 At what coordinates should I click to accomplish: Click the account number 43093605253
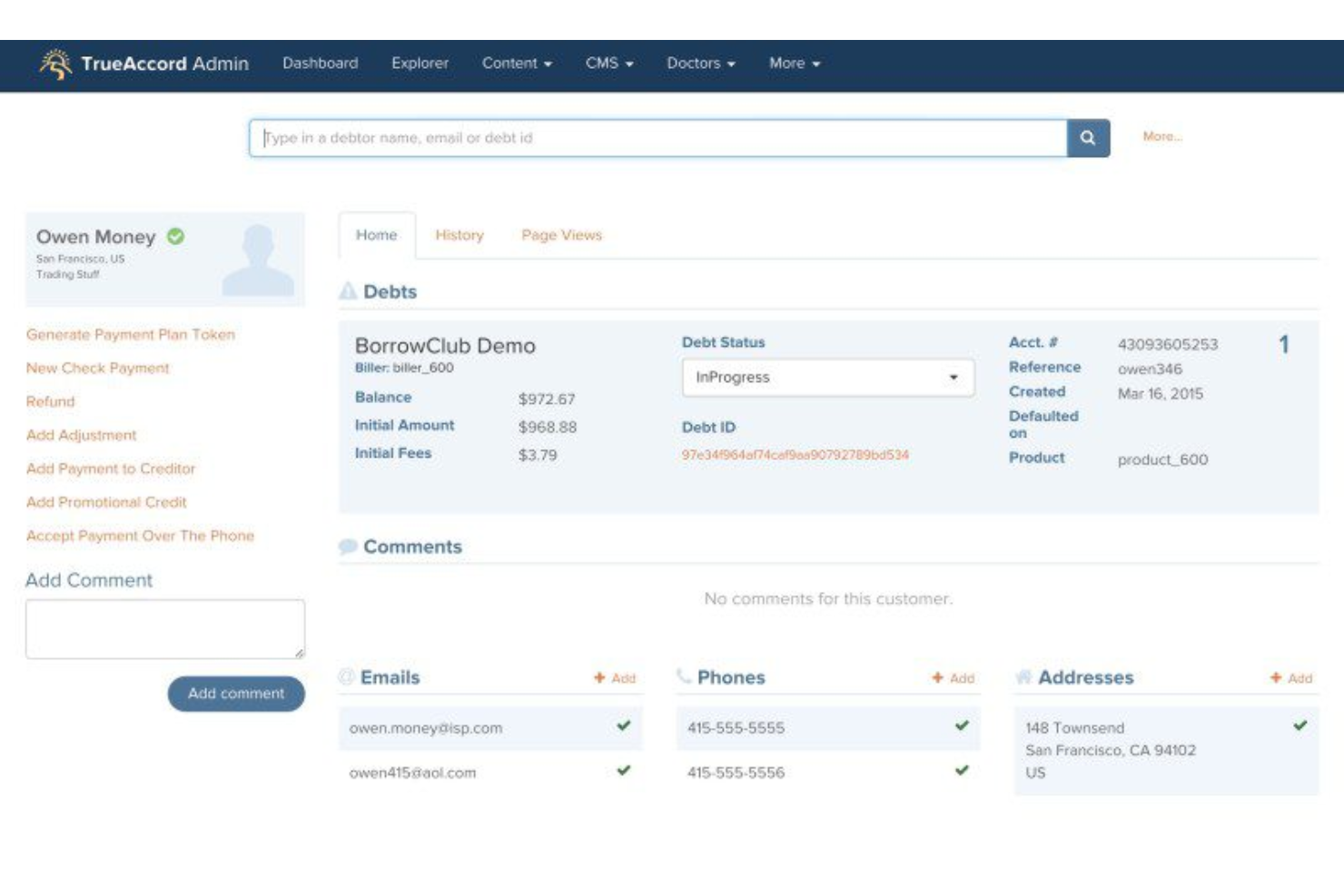[1168, 344]
